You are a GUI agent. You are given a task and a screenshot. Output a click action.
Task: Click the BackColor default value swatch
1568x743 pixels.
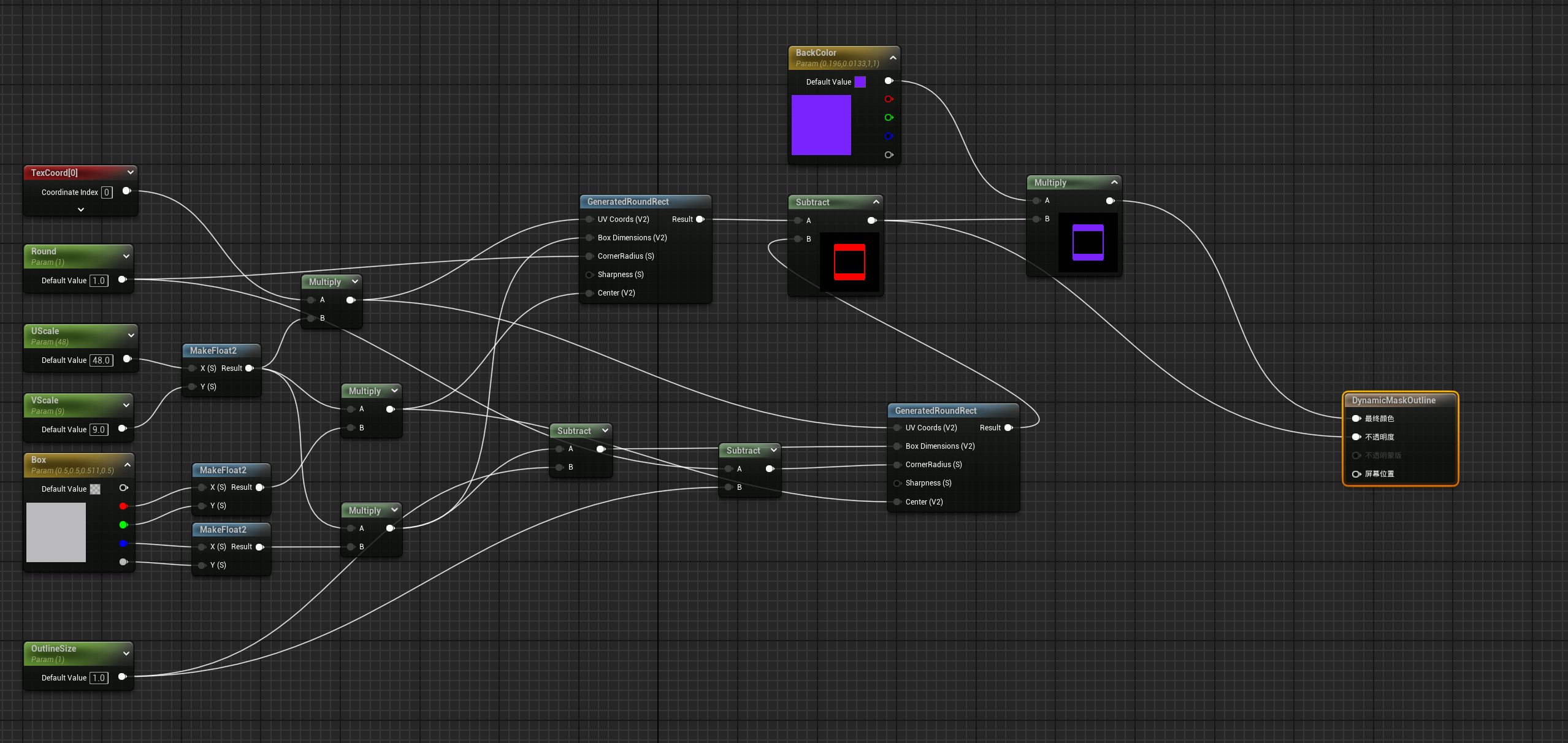click(860, 82)
